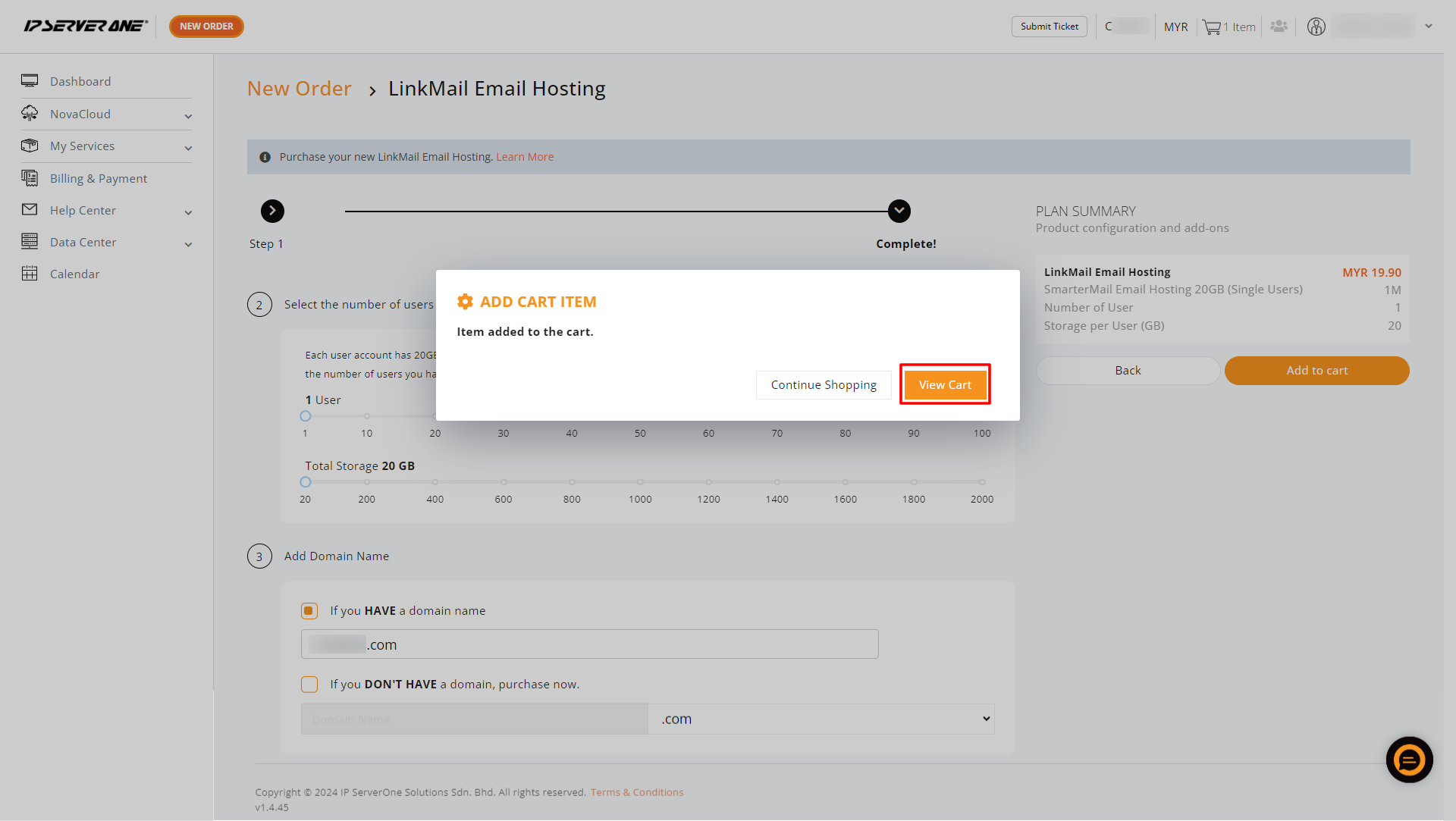Click the Dashboard monitor icon
Screen dimensions: 1456x821
(x=30, y=80)
